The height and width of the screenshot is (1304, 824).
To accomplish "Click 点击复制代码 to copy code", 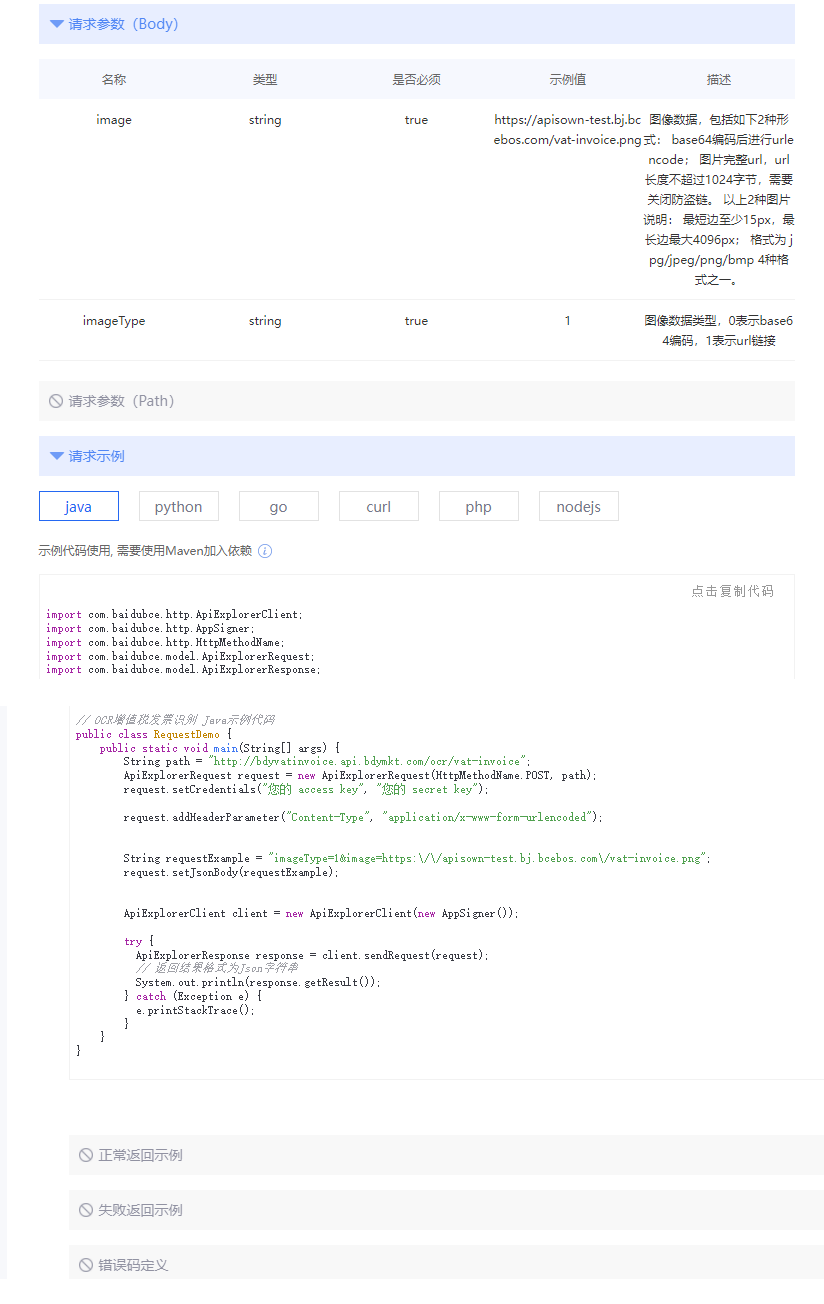I will pos(732,591).
